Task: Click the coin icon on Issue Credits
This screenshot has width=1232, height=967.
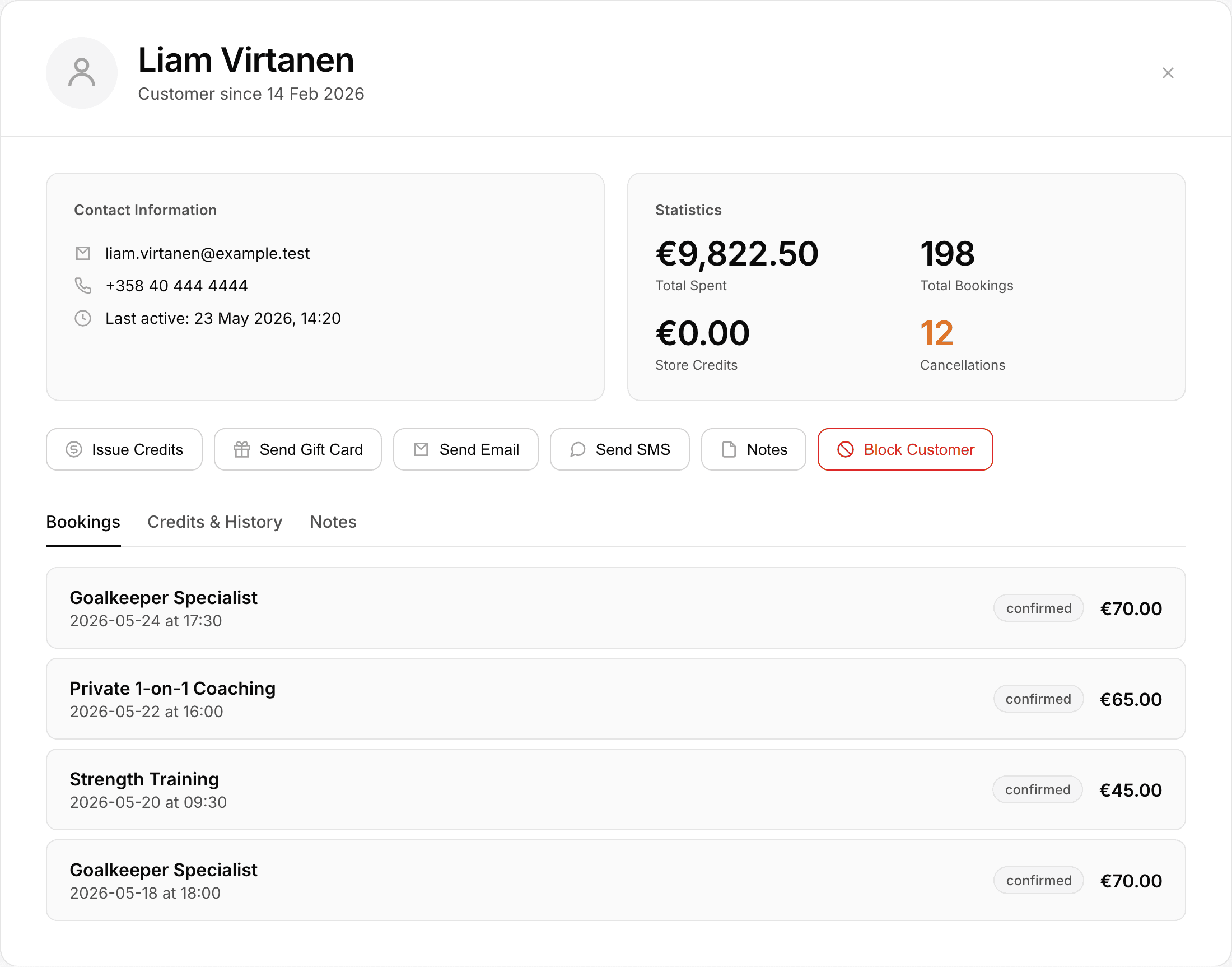Action: click(x=73, y=449)
